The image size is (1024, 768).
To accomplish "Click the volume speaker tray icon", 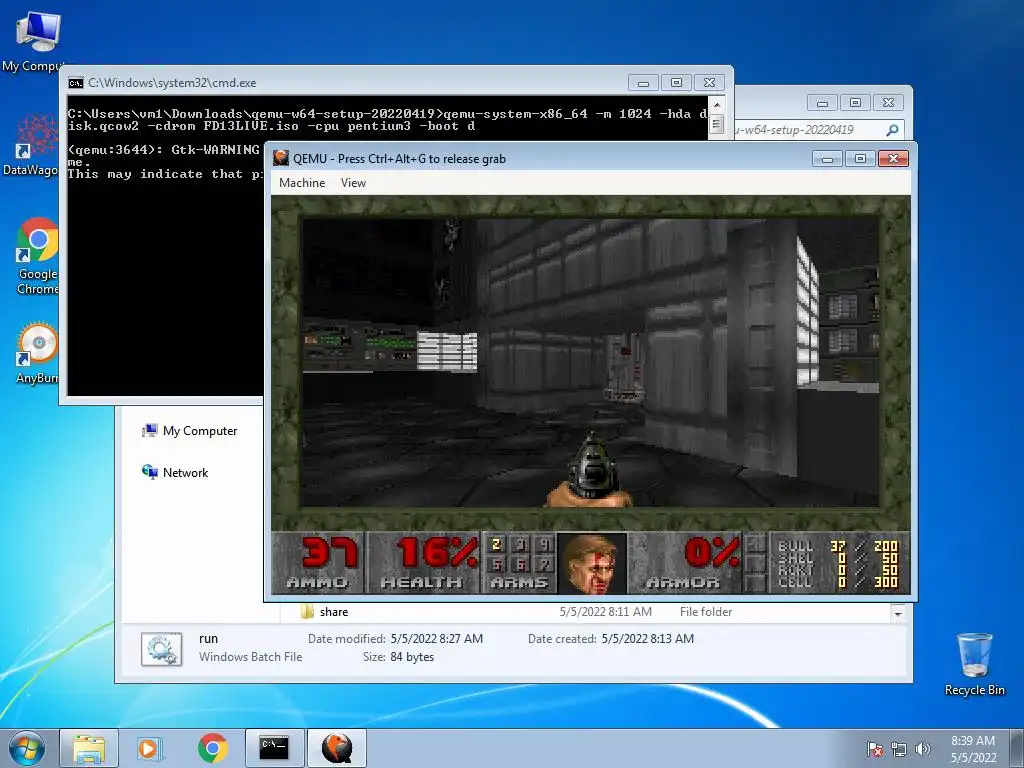I will [922, 749].
